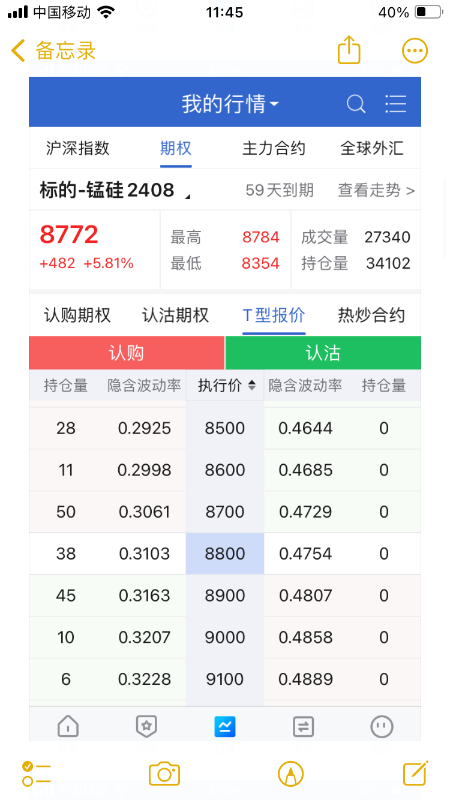This screenshot has height=800, width=450.
Task: Open the star shield favorites icon
Action: tap(146, 726)
